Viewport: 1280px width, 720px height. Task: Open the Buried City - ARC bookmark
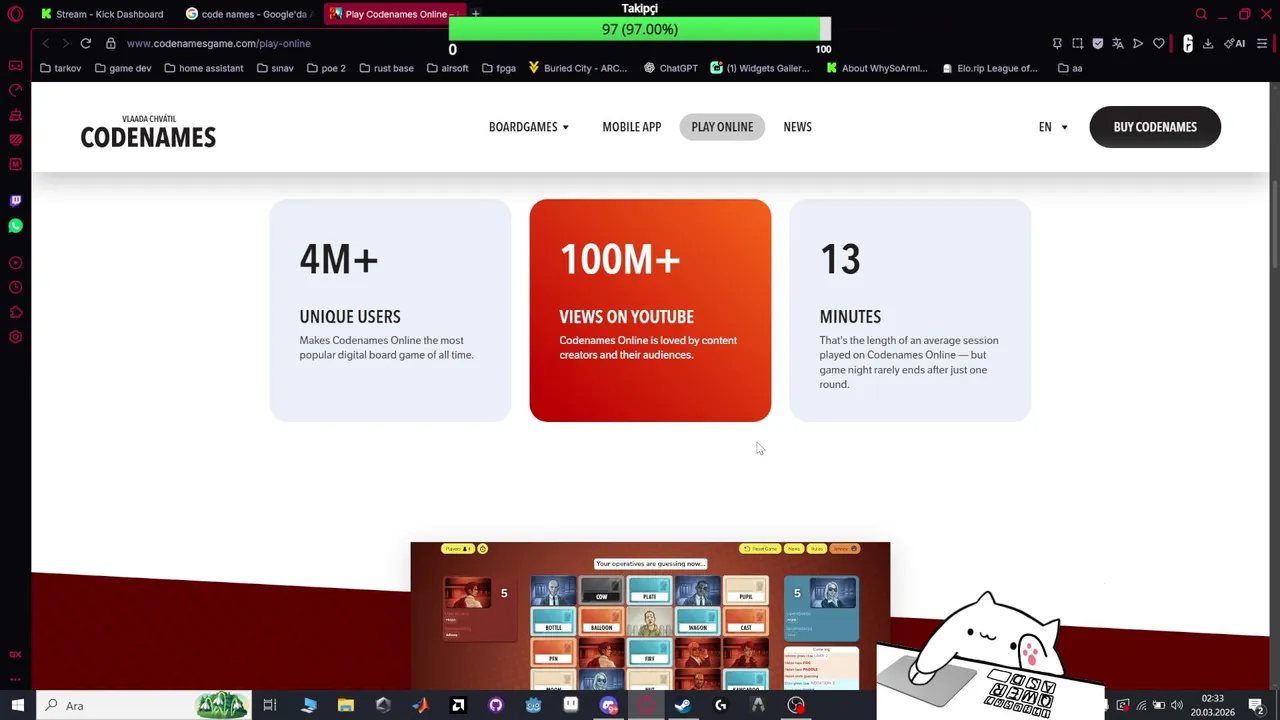(578, 68)
